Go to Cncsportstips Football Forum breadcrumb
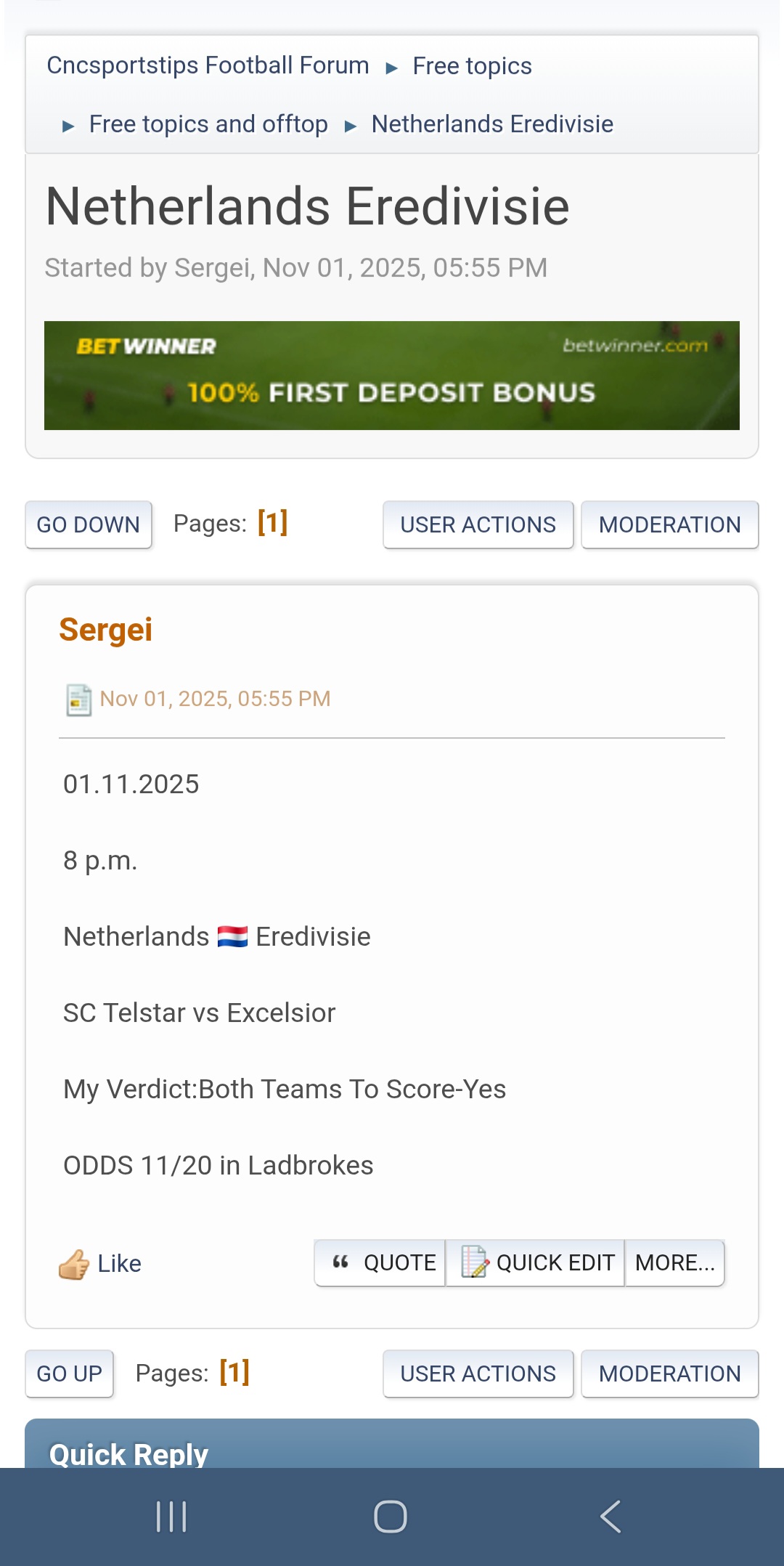Screen dimensions: 784x1566 coord(208,65)
